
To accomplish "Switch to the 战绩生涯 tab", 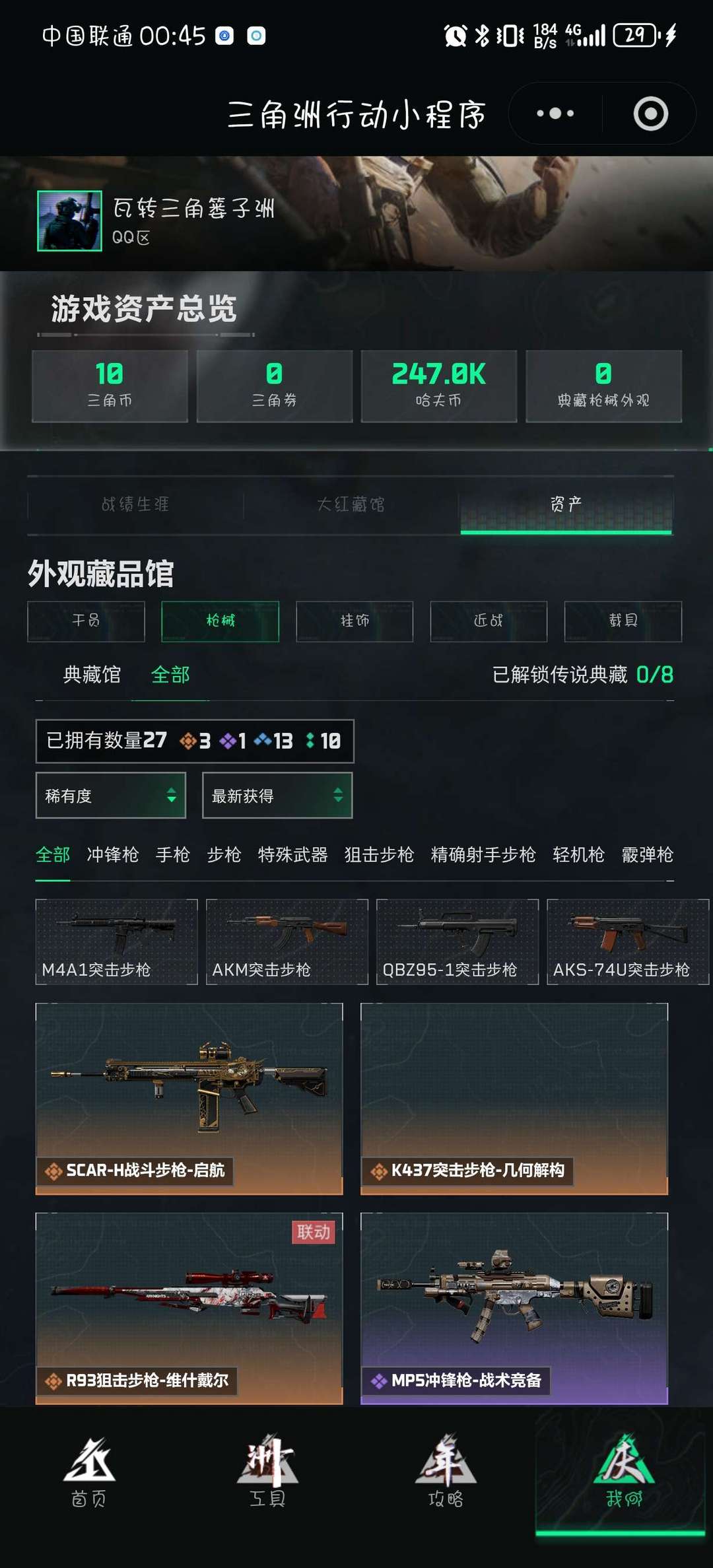I will pyautogui.click(x=135, y=505).
